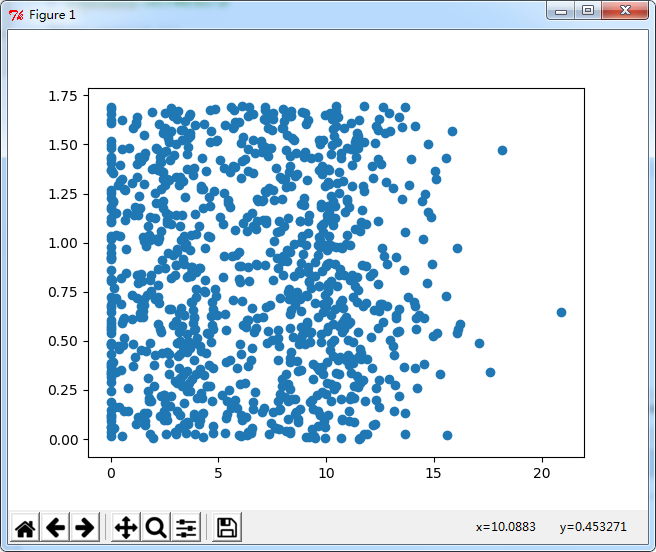
Task: Click the Tk feather icon in title bar
Action: [16, 15]
